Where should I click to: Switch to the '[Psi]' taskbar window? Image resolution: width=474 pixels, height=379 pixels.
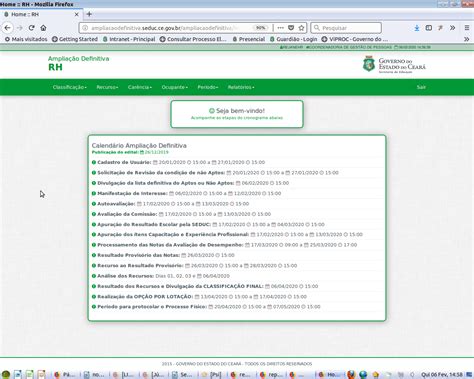click(x=212, y=375)
